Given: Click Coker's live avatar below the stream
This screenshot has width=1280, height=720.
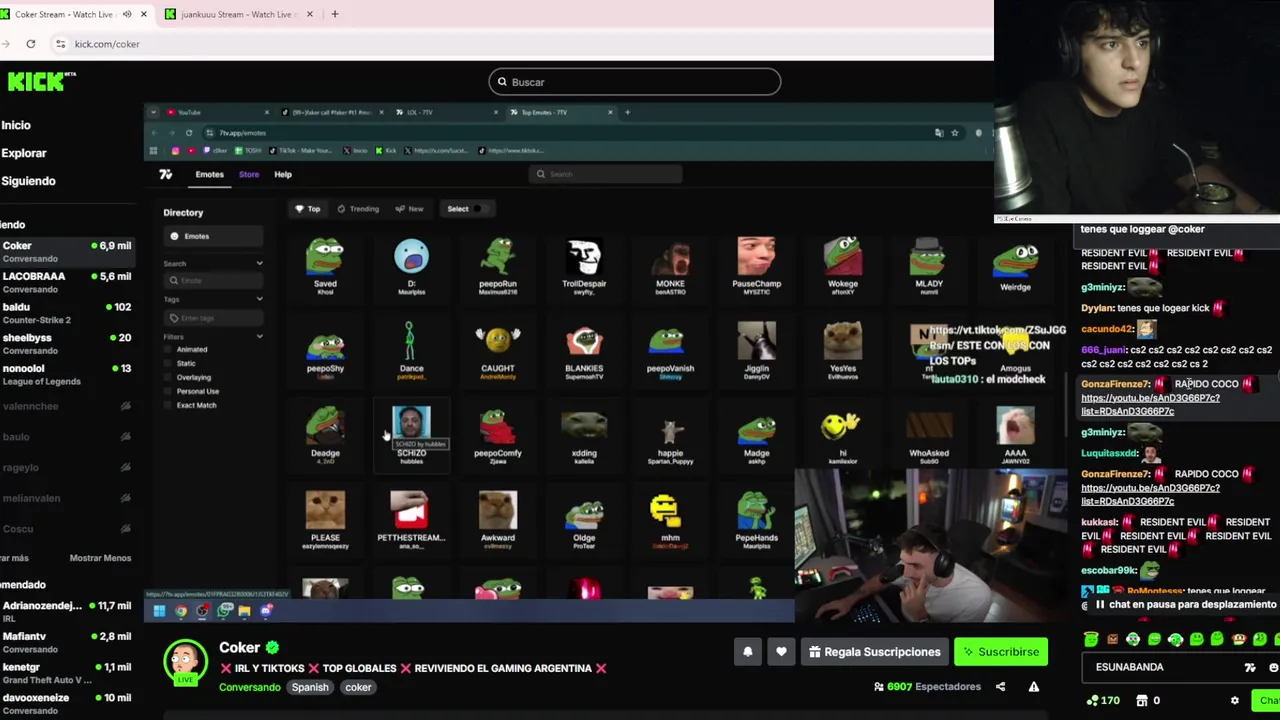Looking at the screenshot, I should (185, 663).
